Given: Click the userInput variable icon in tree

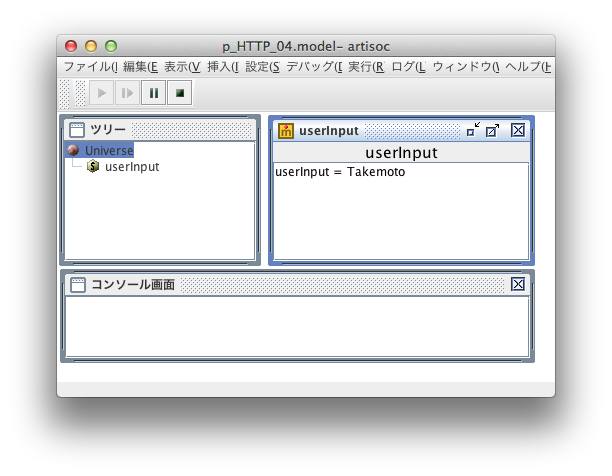Looking at the screenshot, I should [93, 167].
